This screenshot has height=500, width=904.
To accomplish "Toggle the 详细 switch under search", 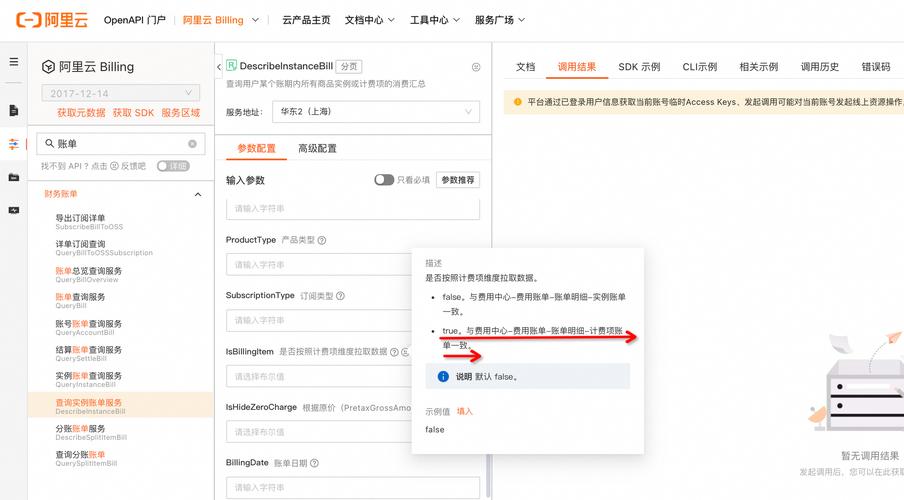I will pos(173,166).
